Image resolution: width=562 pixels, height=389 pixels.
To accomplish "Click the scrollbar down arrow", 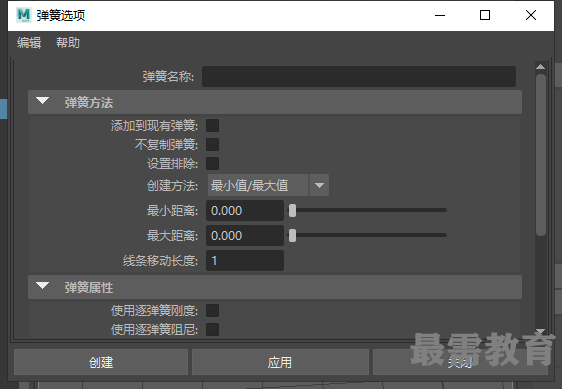I will pos(540,331).
